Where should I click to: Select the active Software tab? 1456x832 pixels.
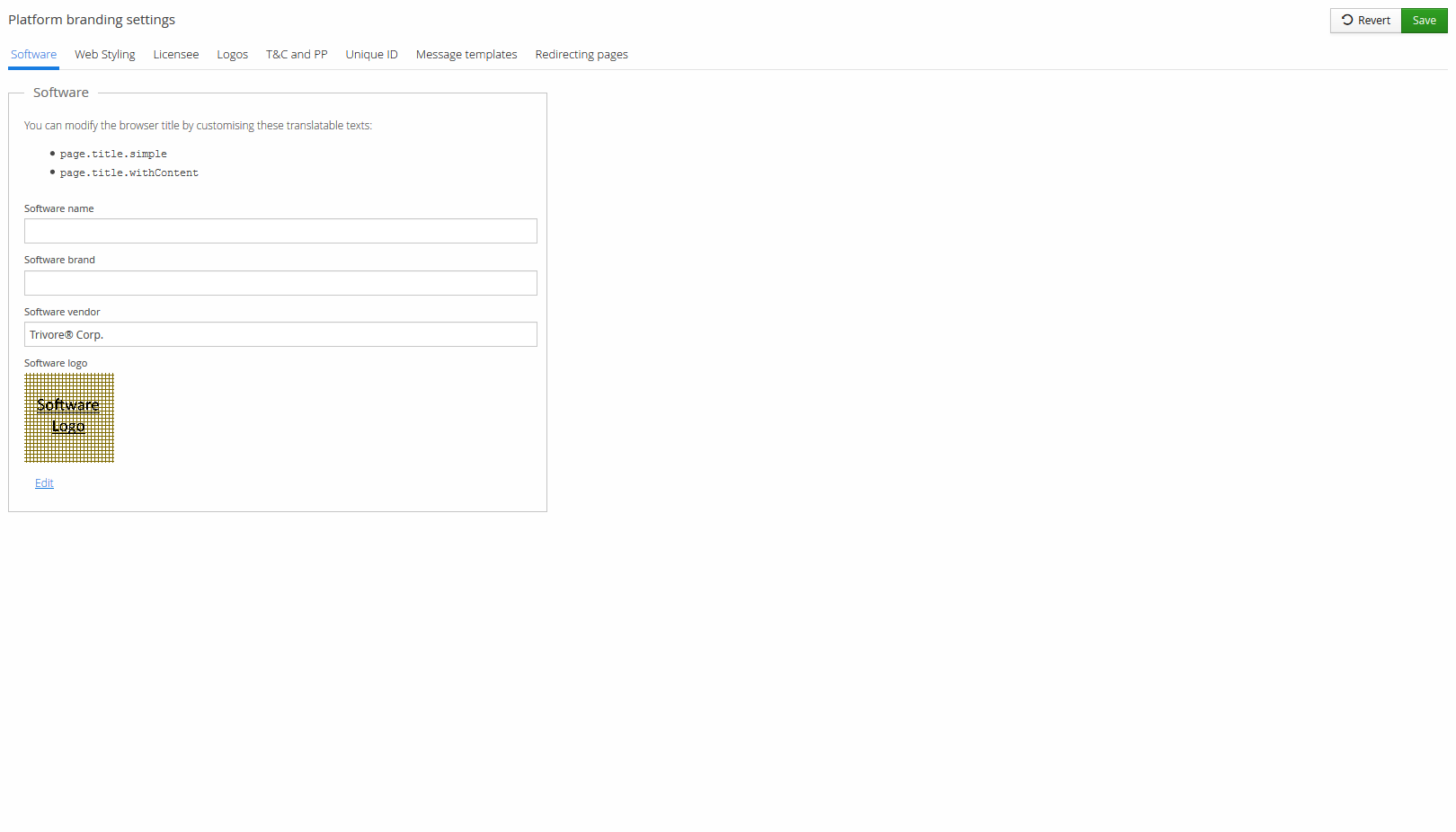tap(33, 55)
